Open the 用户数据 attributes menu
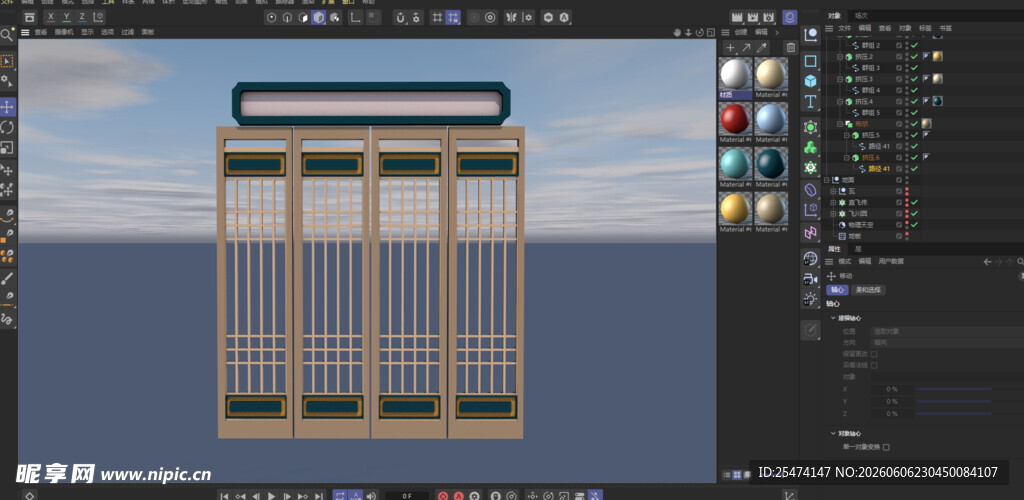This screenshot has width=1024, height=500. 891,261
